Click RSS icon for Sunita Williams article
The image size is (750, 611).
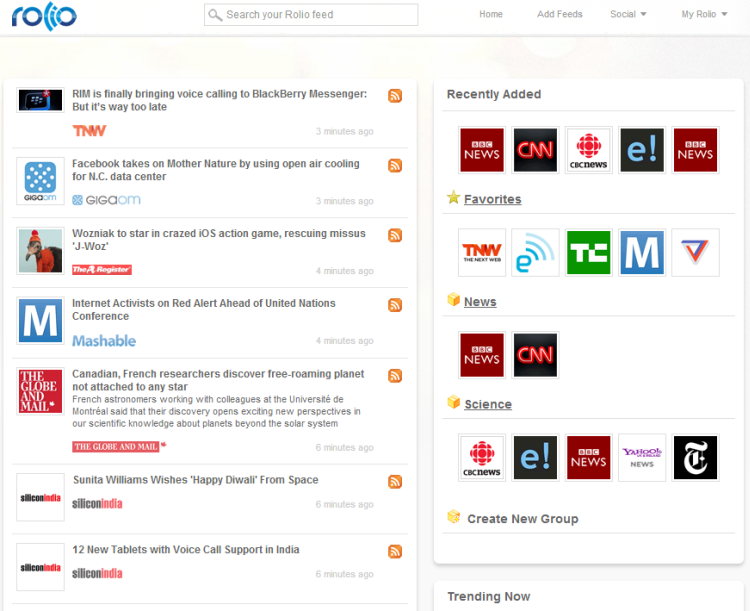tap(395, 482)
